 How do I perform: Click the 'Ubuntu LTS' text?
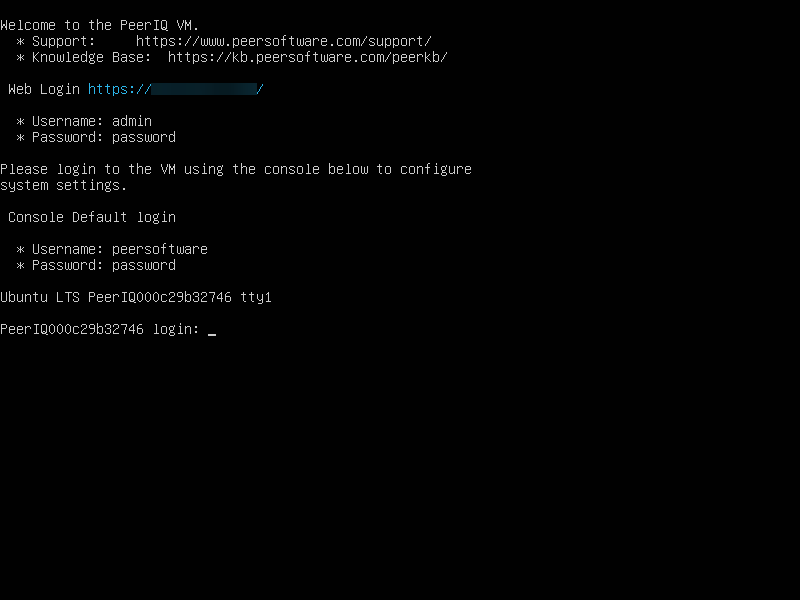click(40, 297)
